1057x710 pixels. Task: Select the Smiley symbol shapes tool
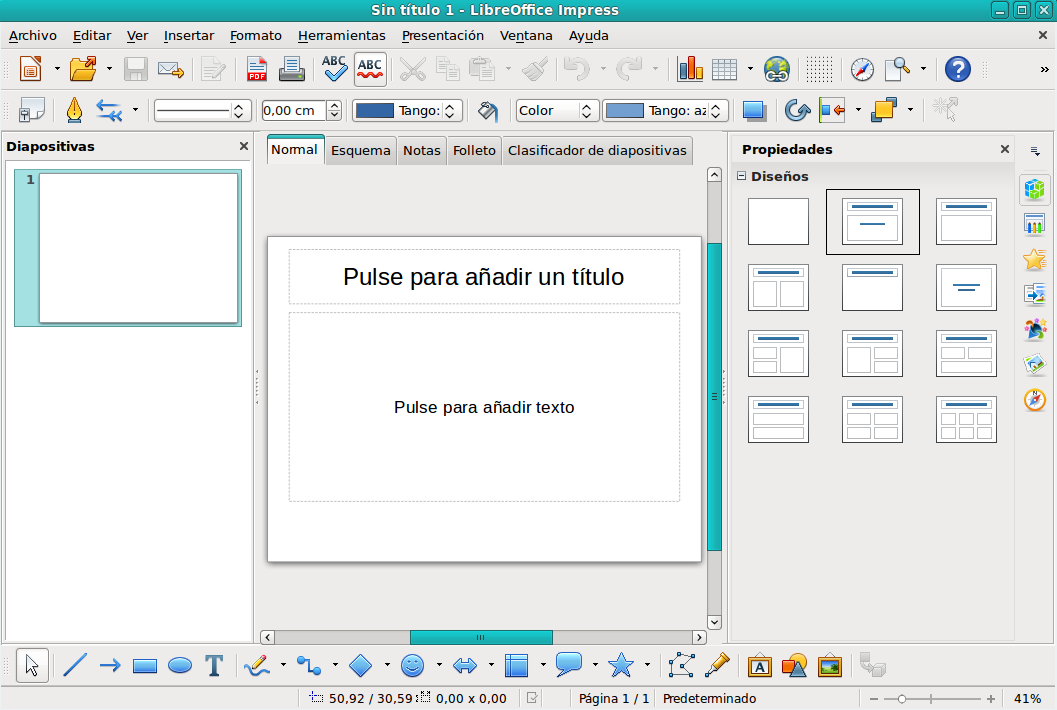click(x=413, y=665)
